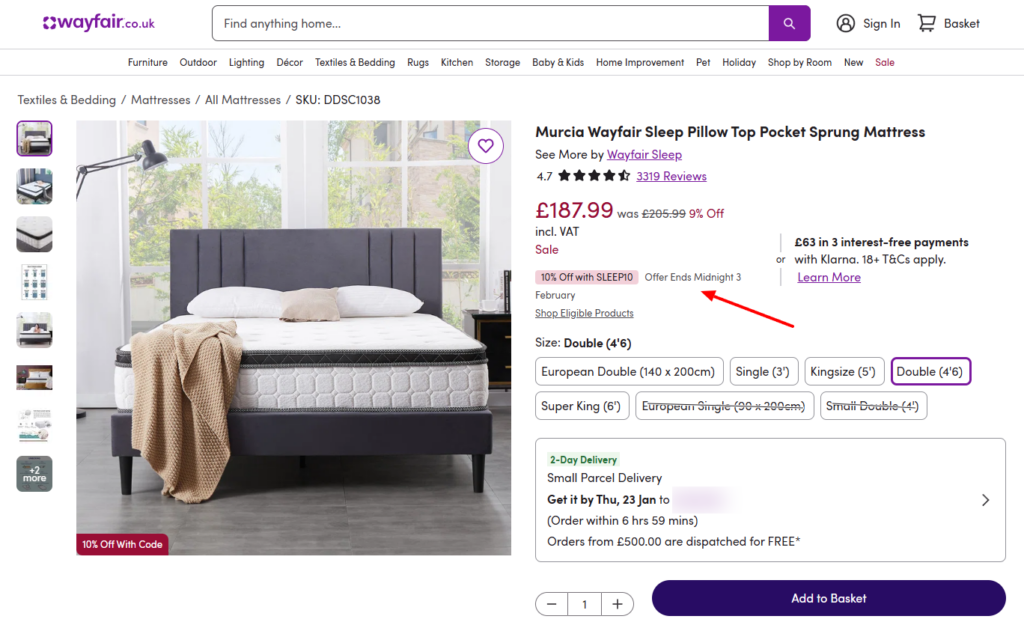Screen dimensions: 1024x628
Task: Click the '+2 more' thumbnail icon
Action: [x=34, y=474]
